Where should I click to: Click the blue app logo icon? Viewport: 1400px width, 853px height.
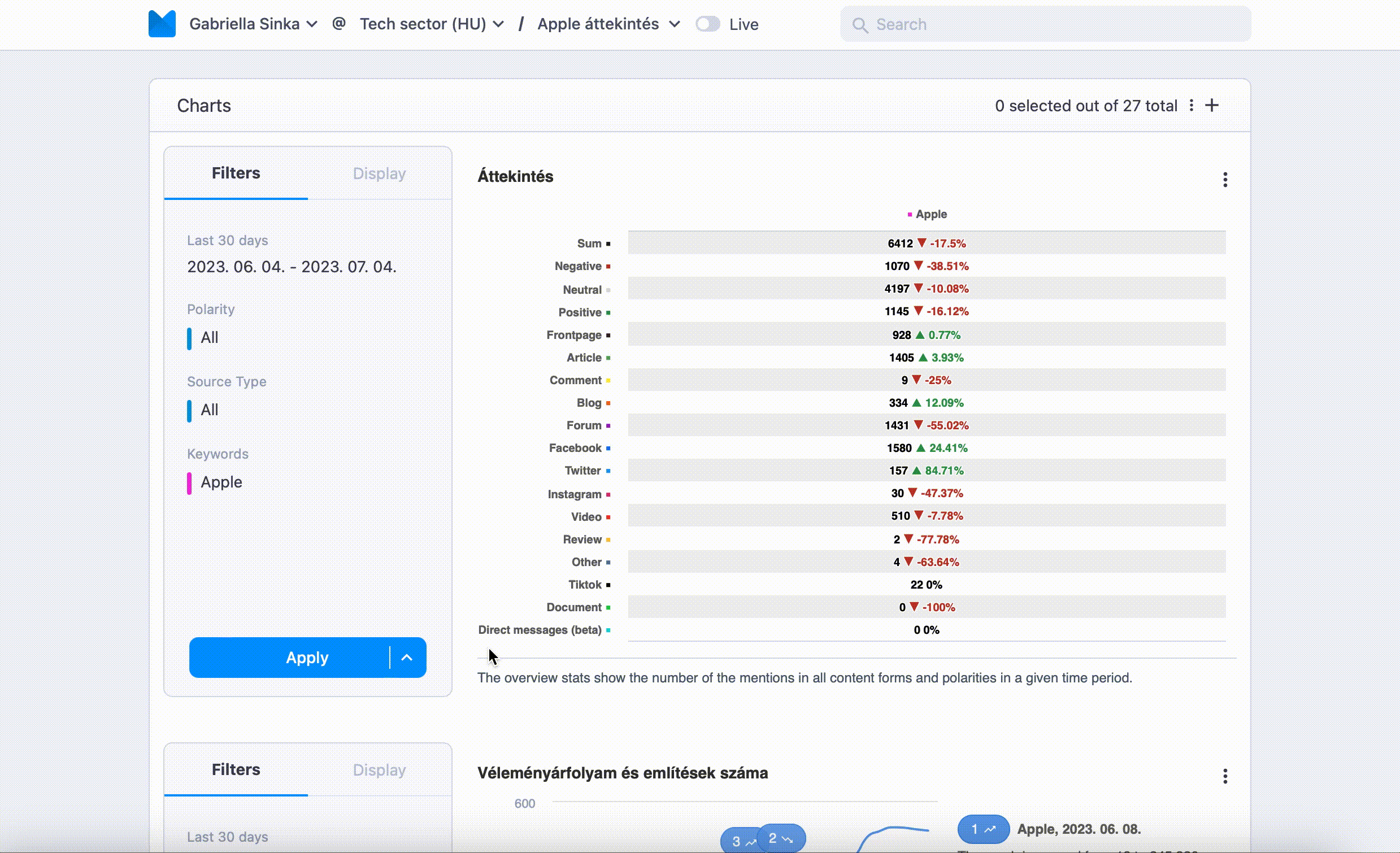pos(162,24)
